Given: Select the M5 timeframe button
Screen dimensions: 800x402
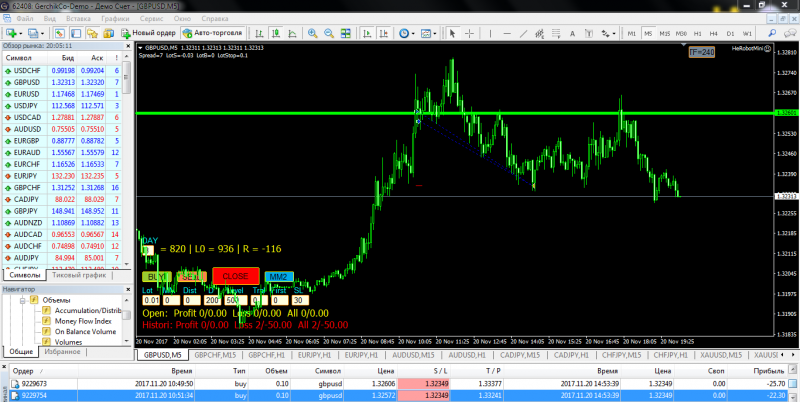Looking at the screenshot, I should (648, 33).
